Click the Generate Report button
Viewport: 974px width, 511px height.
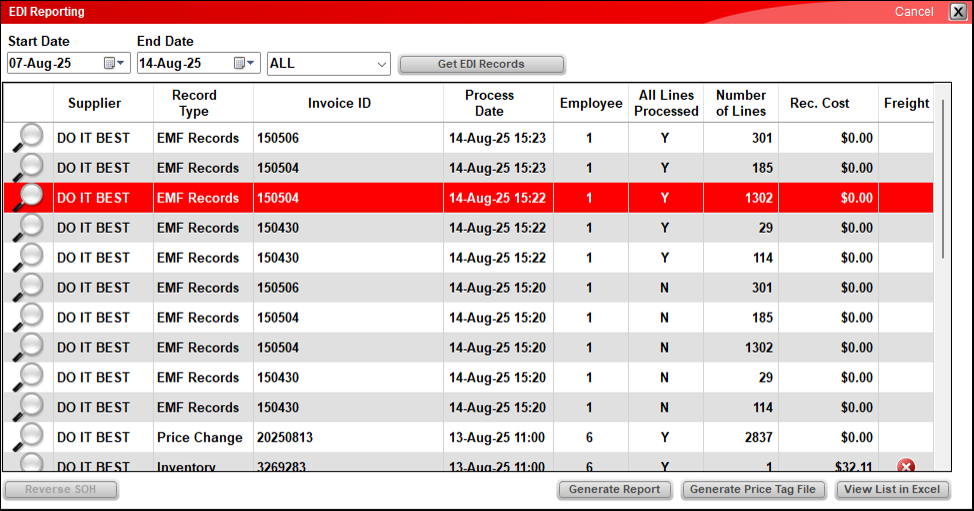pyautogui.click(x=614, y=490)
